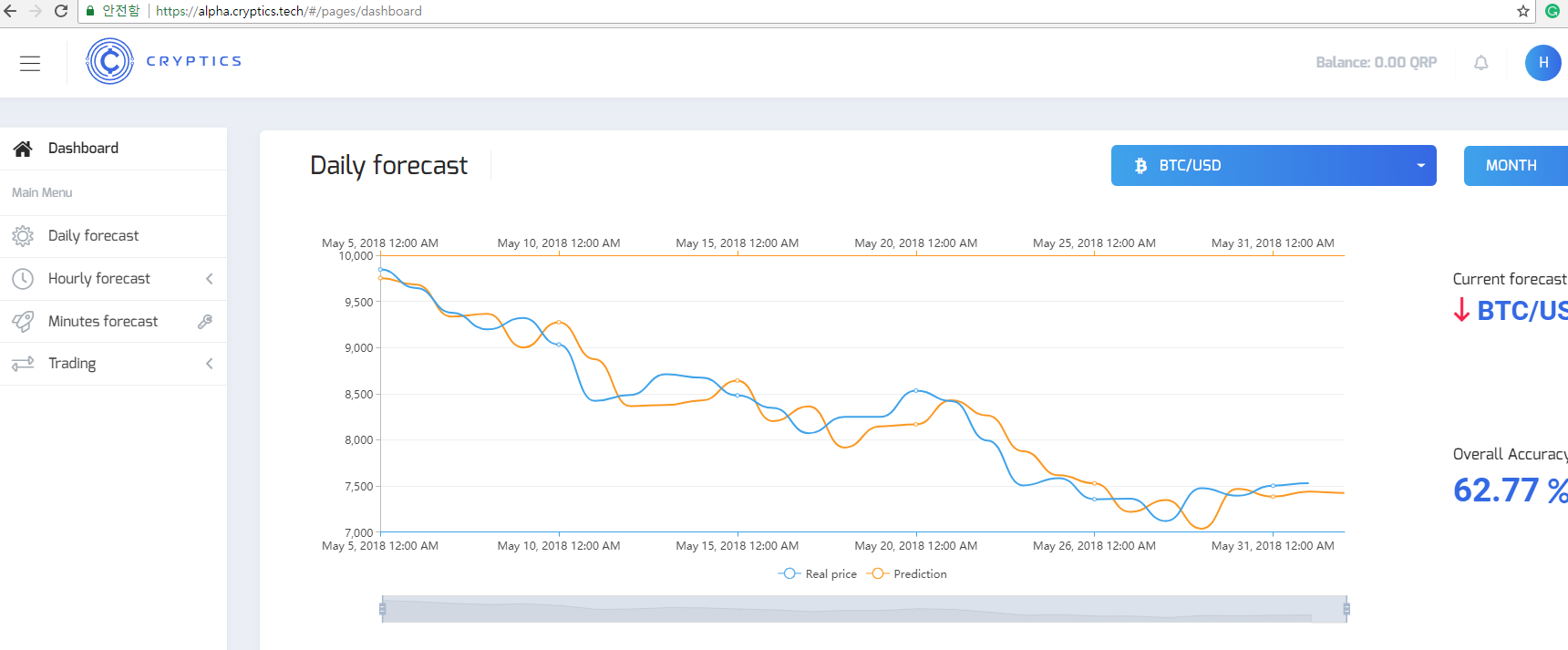
Task: Open Daily forecast menu item
Action: pos(113,236)
